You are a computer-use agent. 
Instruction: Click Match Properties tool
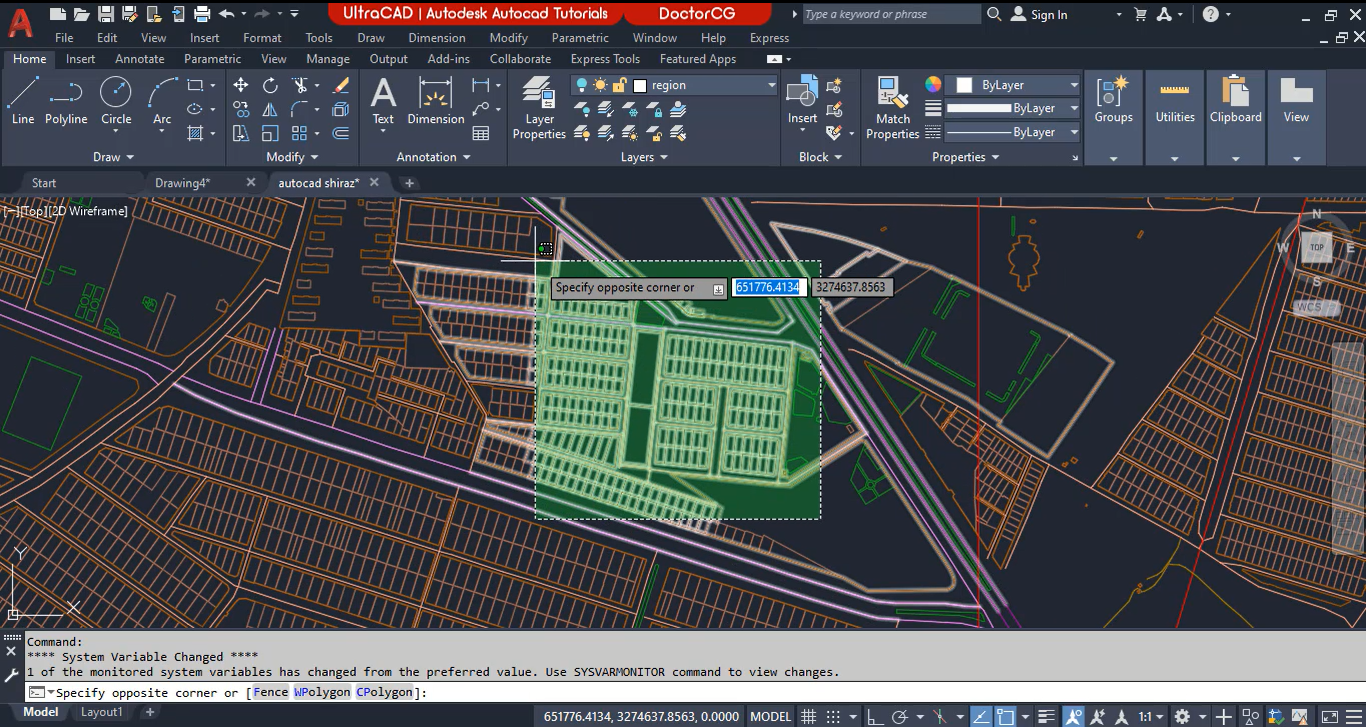tap(892, 108)
